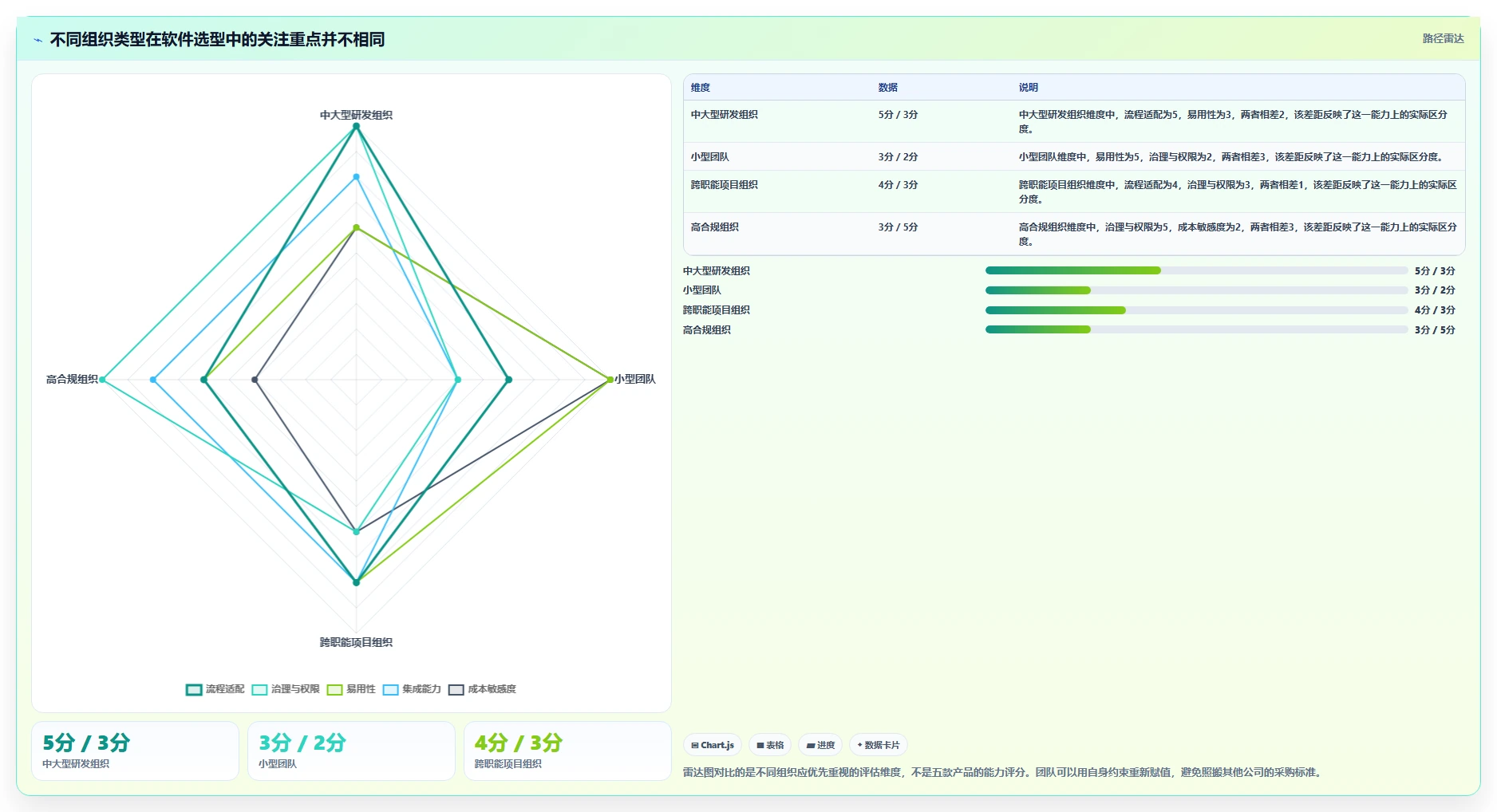This screenshot has height=812, width=1497.
Task: Click the footnote text starting 雷达图对比的是
Action: tap(1003, 772)
